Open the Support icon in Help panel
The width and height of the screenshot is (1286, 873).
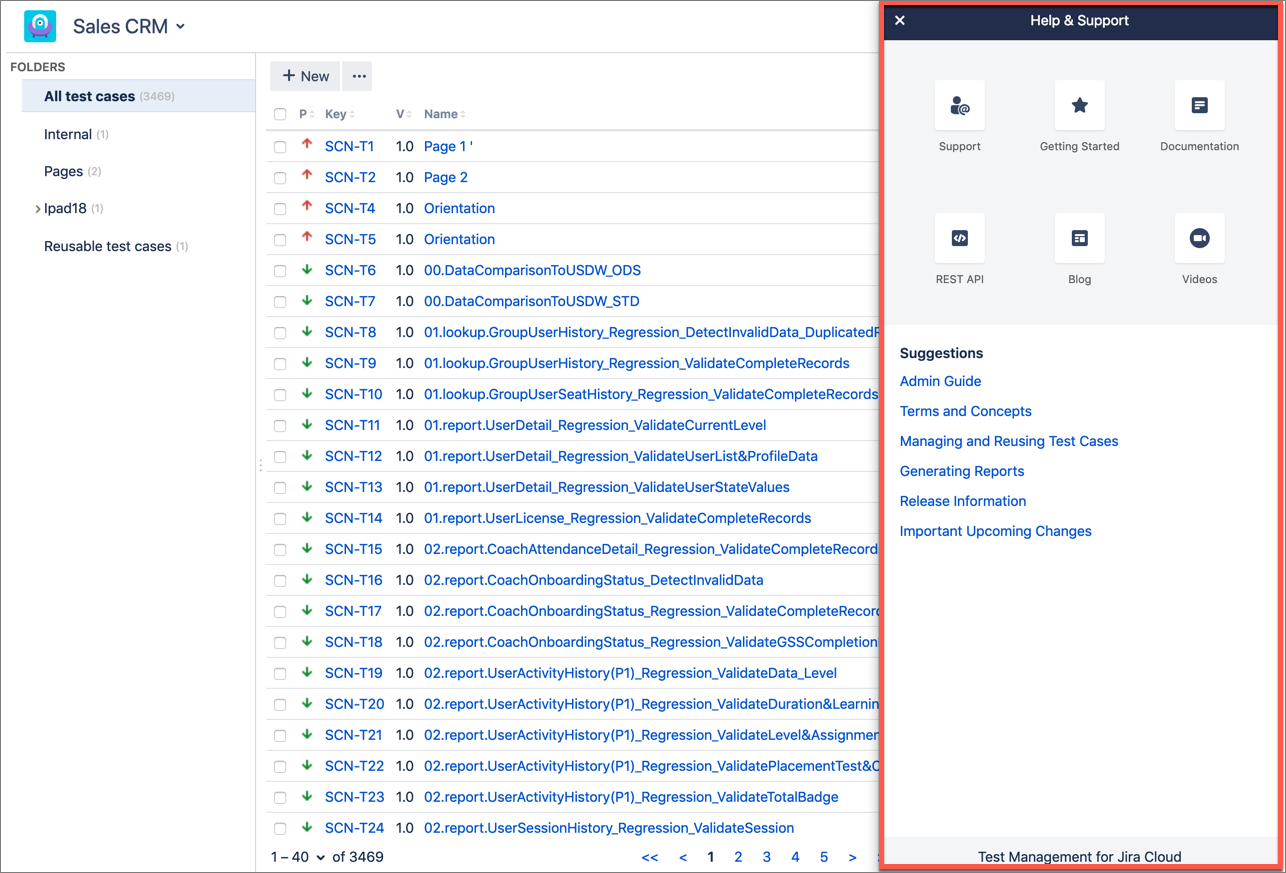click(x=959, y=106)
